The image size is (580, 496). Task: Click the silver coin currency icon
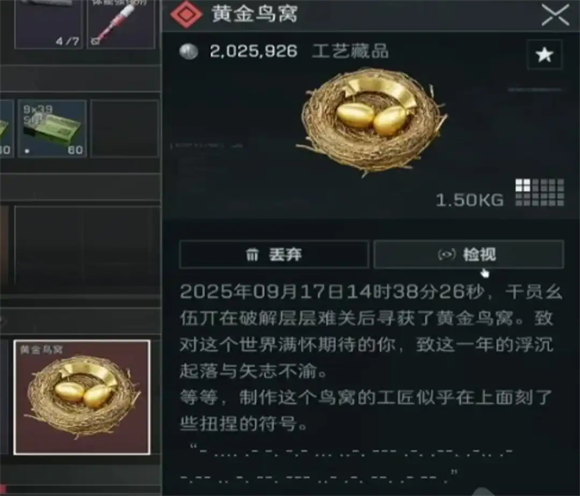(189, 51)
